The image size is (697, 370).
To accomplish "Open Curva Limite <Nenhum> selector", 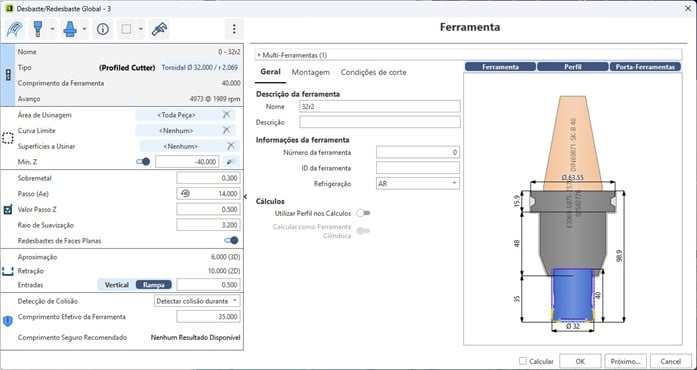I will click(176, 130).
